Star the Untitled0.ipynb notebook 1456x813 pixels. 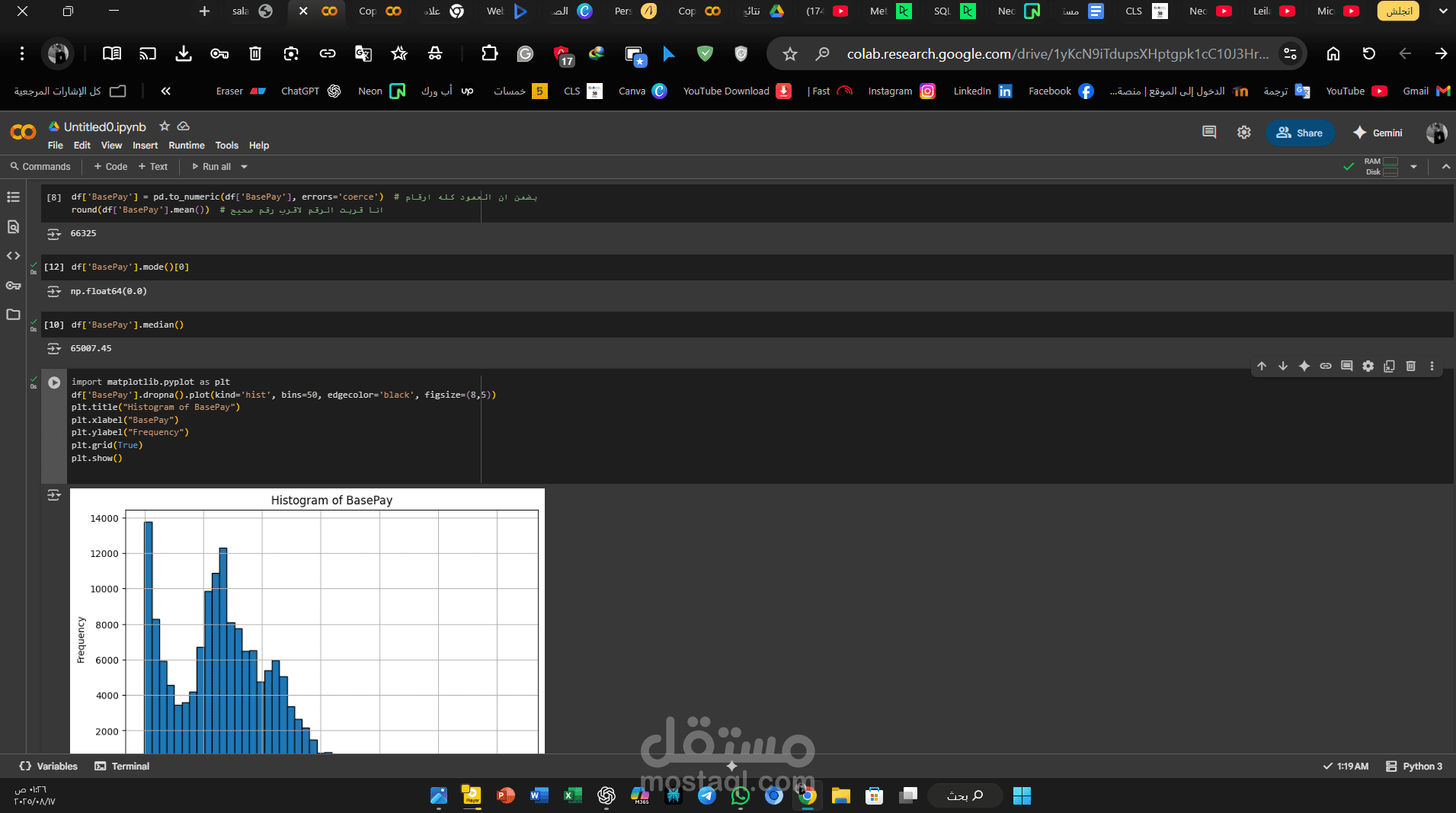click(164, 126)
